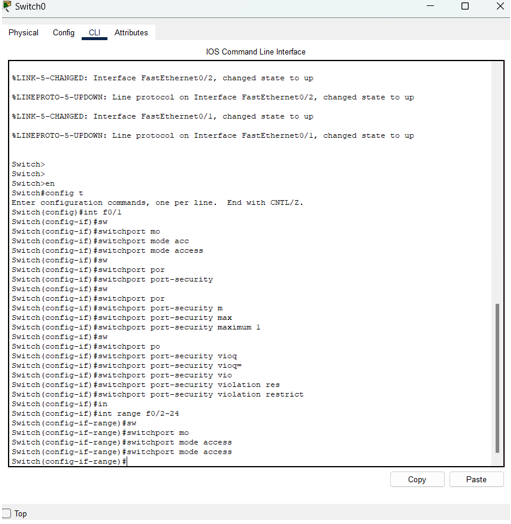Click the empty scrollbar track above the thumb

[x=497, y=183]
